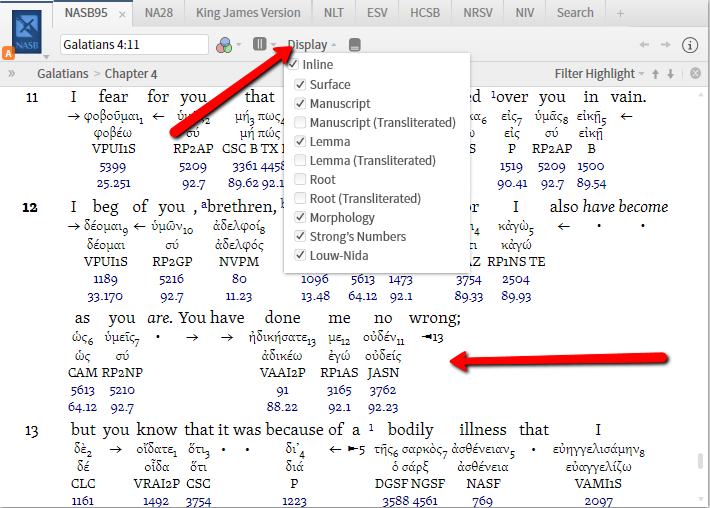Expand the contents pane chevrons
The height and width of the screenshot is (508, 710).
pyautogui.click(x=11, y=73)
